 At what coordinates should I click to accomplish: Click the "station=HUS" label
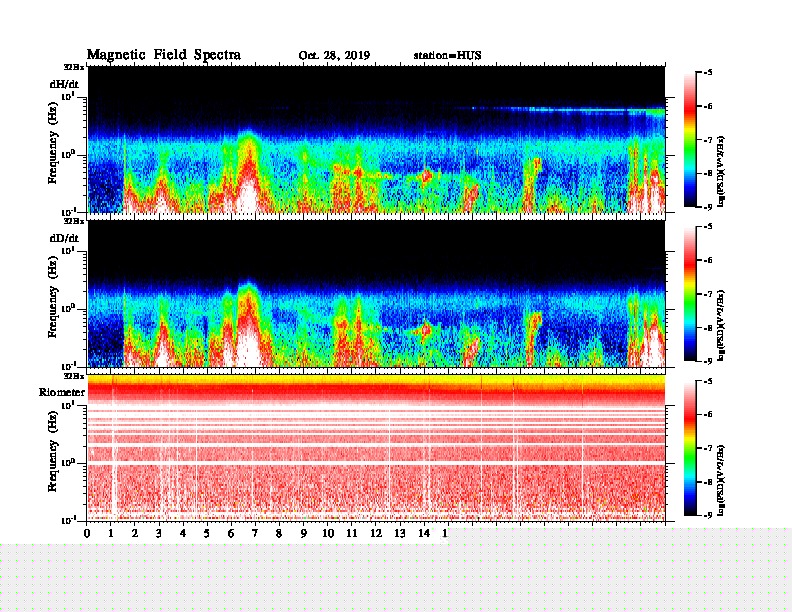(x=447, y=56)
